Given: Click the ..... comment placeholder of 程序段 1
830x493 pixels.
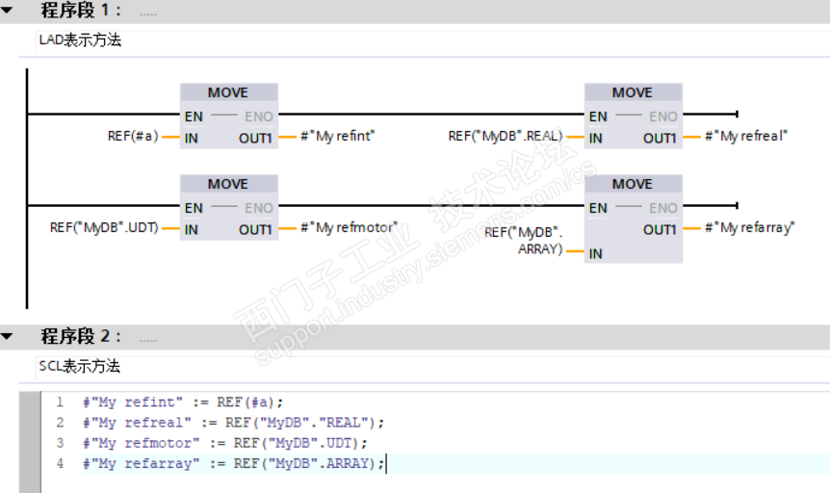Looking at the screenshot, I should click(x=148, y=14).
